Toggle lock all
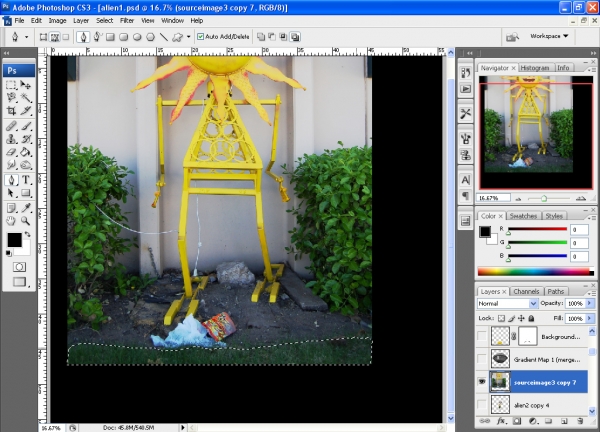Image resolution: width=600 pixels, height=432 pixels. [x=531, y=318]
